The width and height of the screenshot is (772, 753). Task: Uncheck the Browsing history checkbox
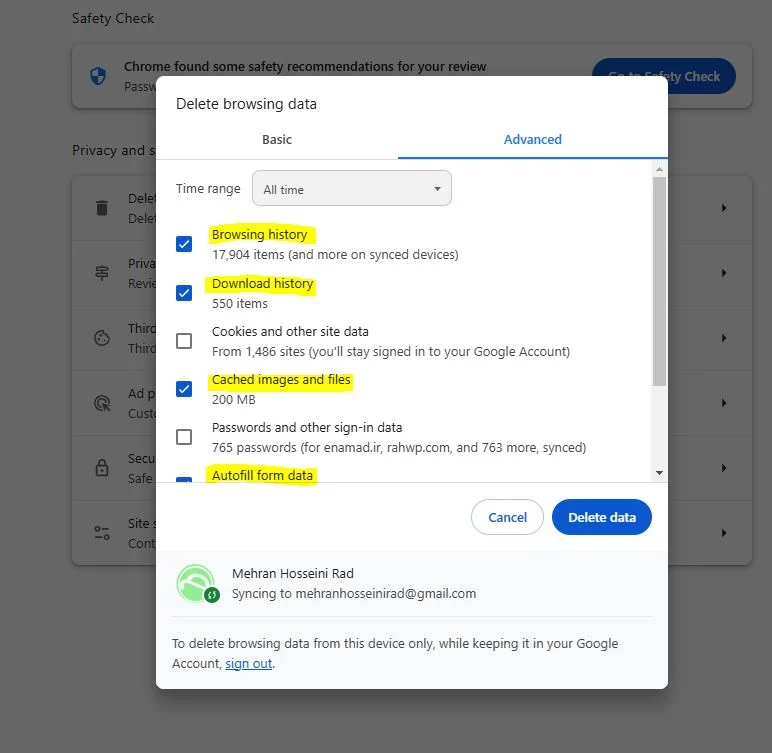184,244
